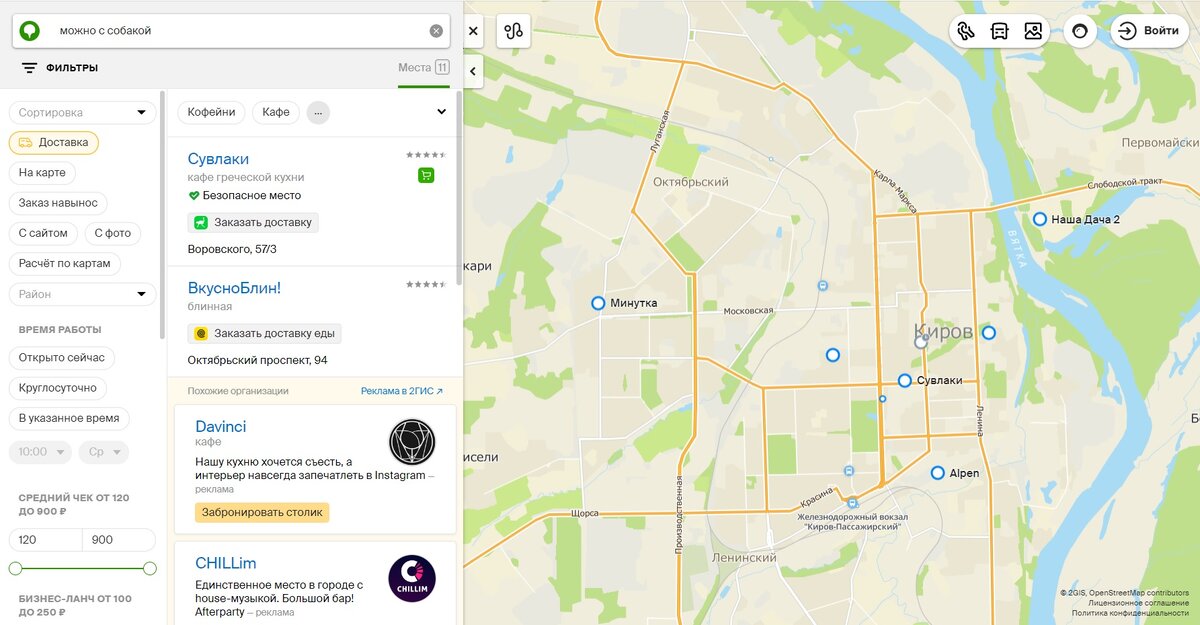The height and width of the screenshot is (625, 1200).
Task: Open the Район dropdown
Action: (82, 294)
